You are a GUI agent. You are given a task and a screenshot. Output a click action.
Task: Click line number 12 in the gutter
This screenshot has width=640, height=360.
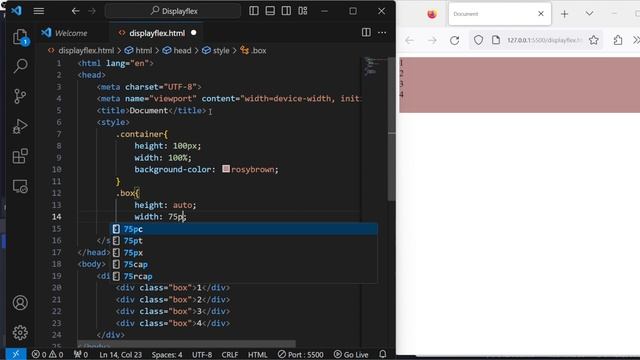tap(57, 193)
